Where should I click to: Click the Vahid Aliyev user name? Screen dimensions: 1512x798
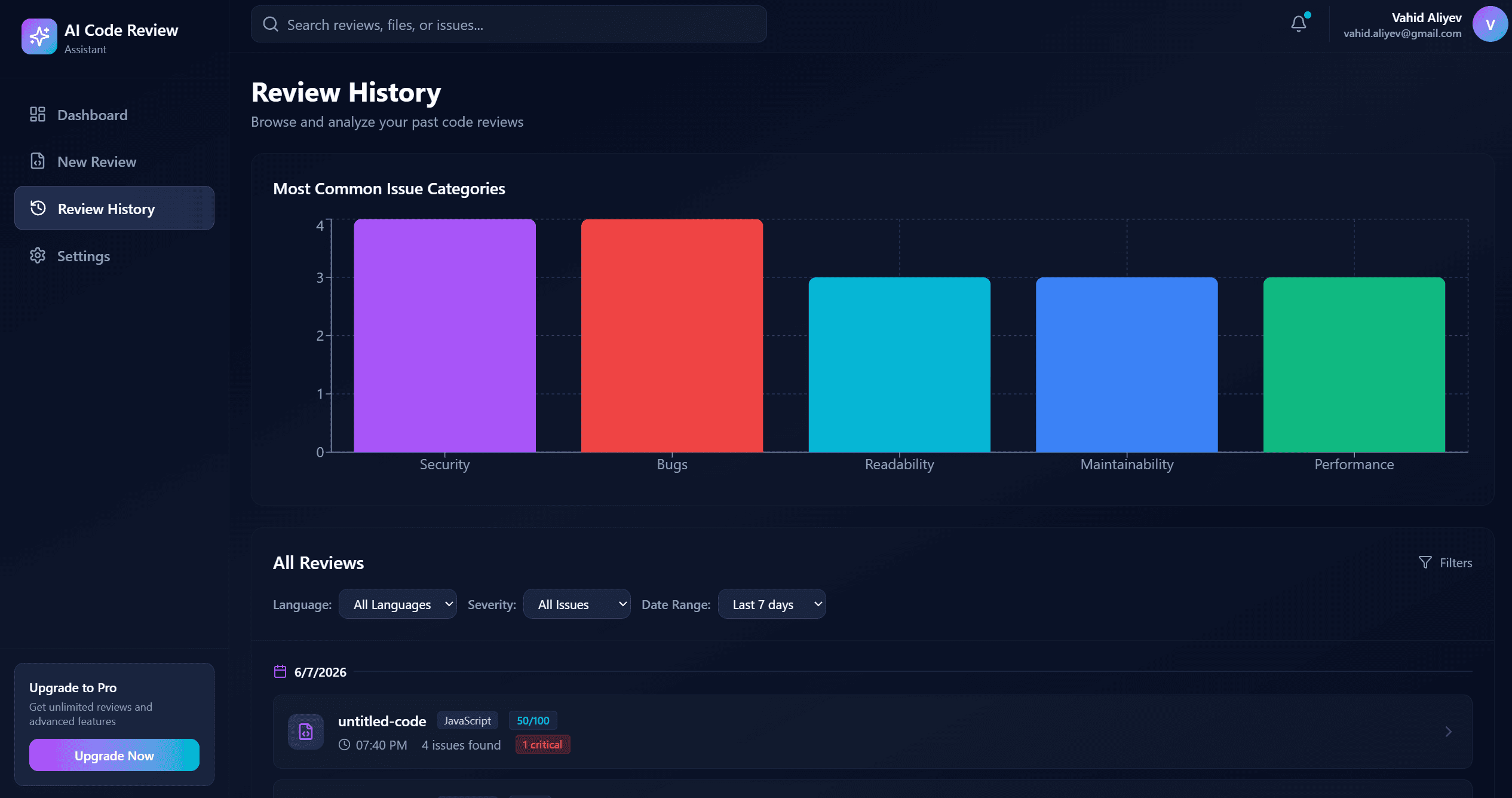(x=1427, y=18)
